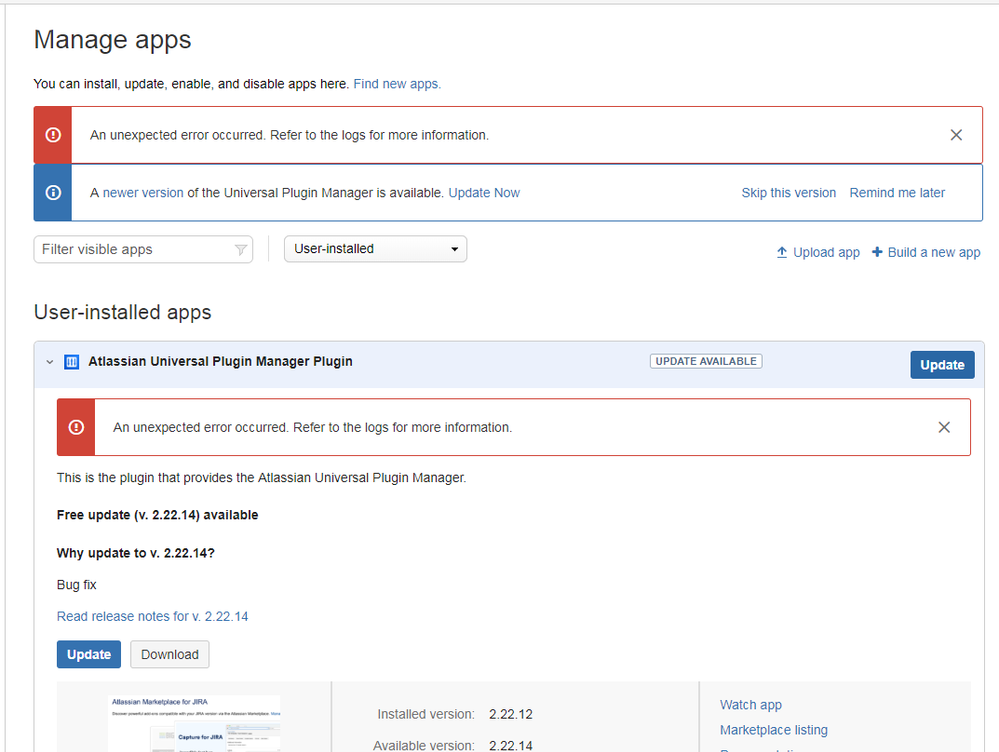Image resolution: width=999 pixels, height=752 pixels.
Task: Open the Find new apps link
Action: [397, 83]
